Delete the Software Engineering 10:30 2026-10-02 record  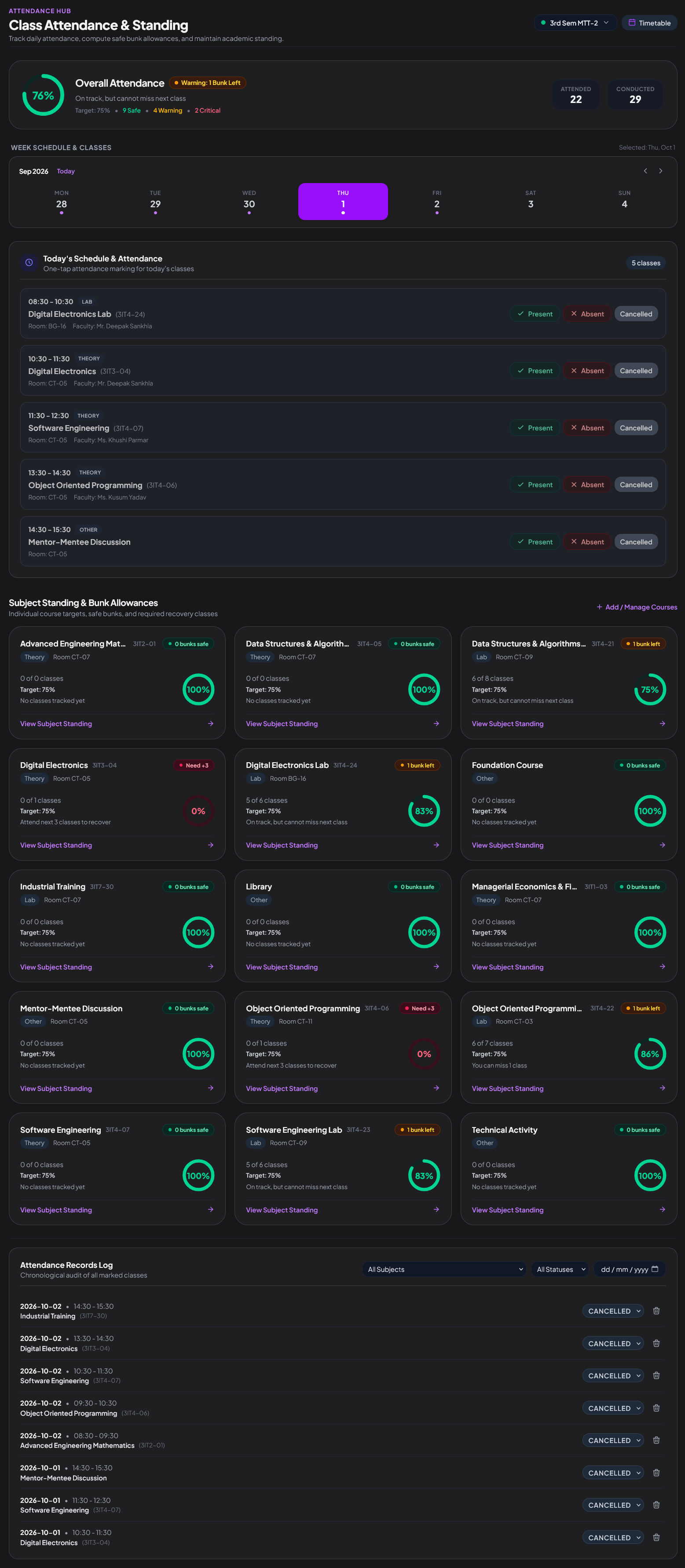(656, 1375)
